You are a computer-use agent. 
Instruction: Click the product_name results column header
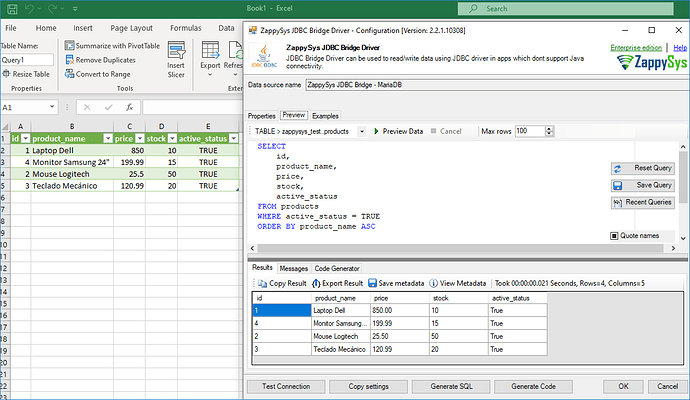(x=341, y=298)
